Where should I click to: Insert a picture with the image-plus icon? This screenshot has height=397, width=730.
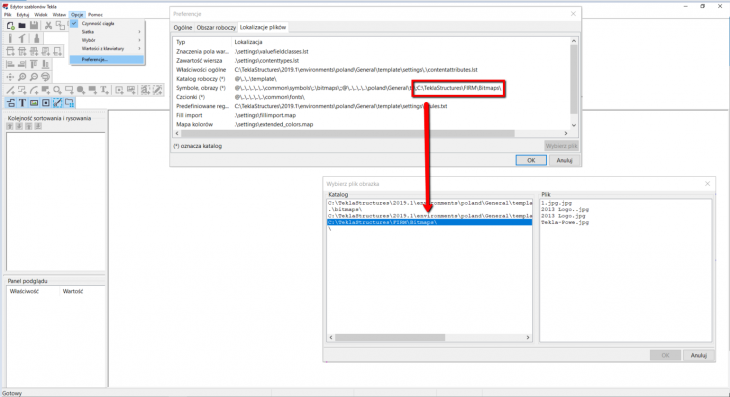pyautogui.click(x=131, y=90)
